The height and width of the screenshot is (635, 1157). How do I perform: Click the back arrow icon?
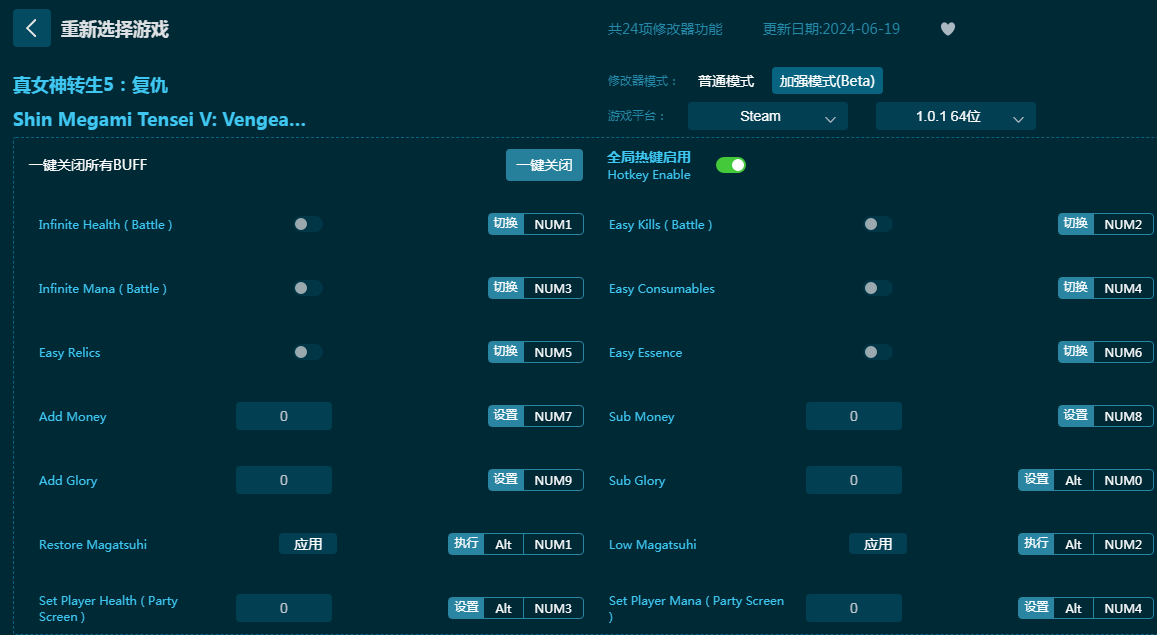[x=32, y=29]
